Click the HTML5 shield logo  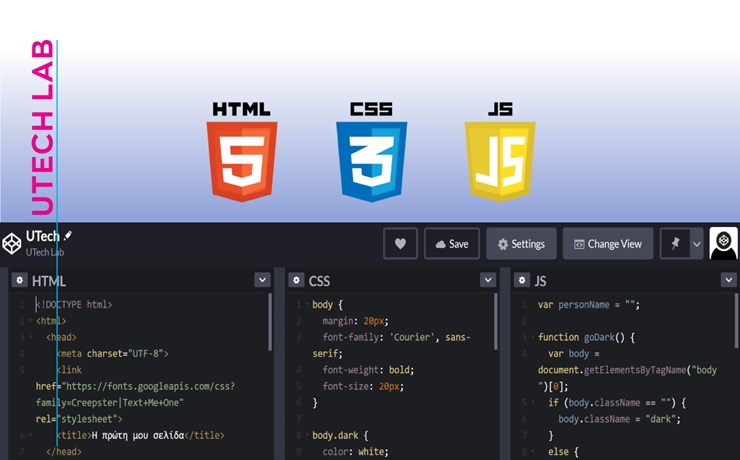pyautogui.click(x=242, y=161)
